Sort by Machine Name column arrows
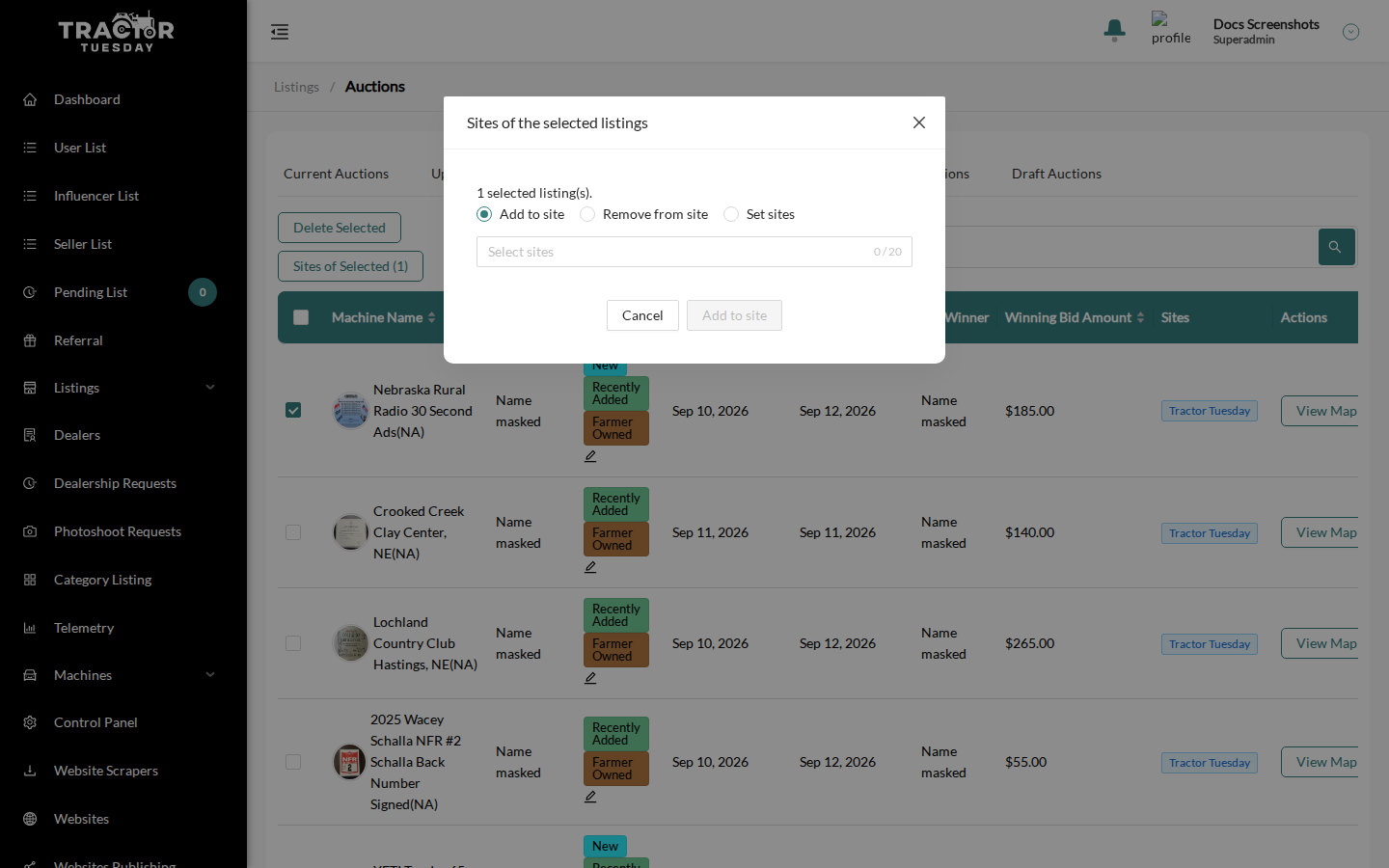 (x=432, y=317)
